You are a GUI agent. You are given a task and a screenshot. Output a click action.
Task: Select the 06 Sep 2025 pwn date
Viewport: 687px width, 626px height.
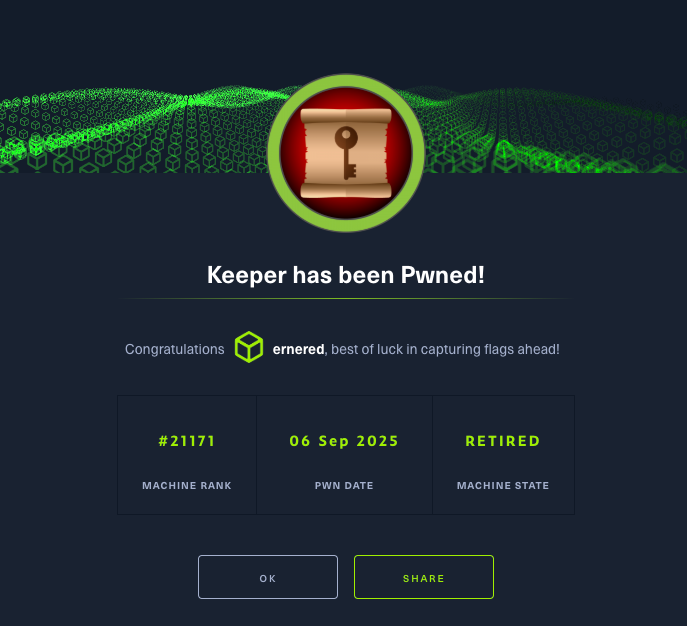point(344,441)
